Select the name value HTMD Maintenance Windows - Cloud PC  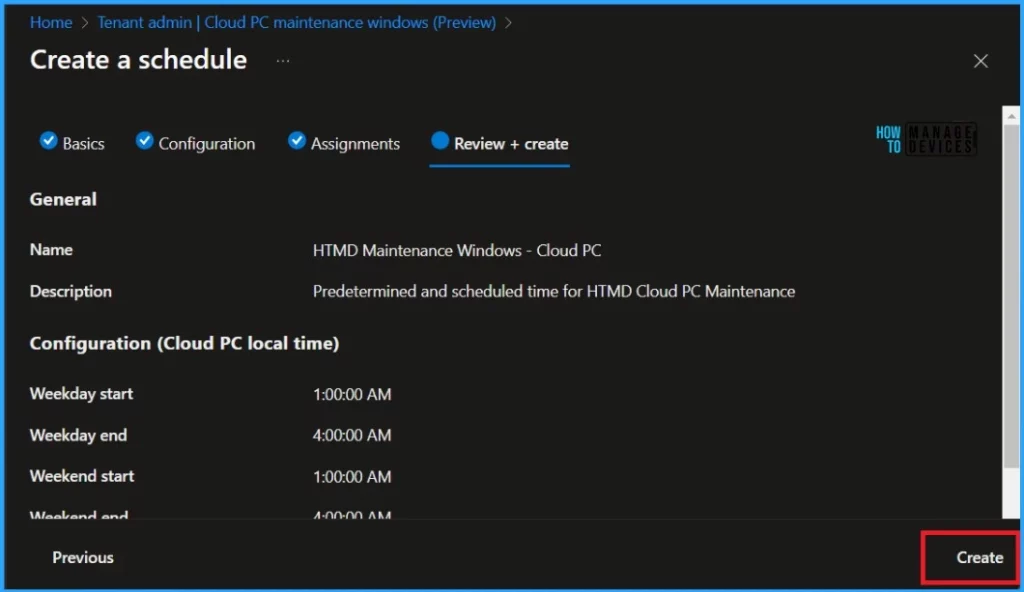tap(456, 250)
